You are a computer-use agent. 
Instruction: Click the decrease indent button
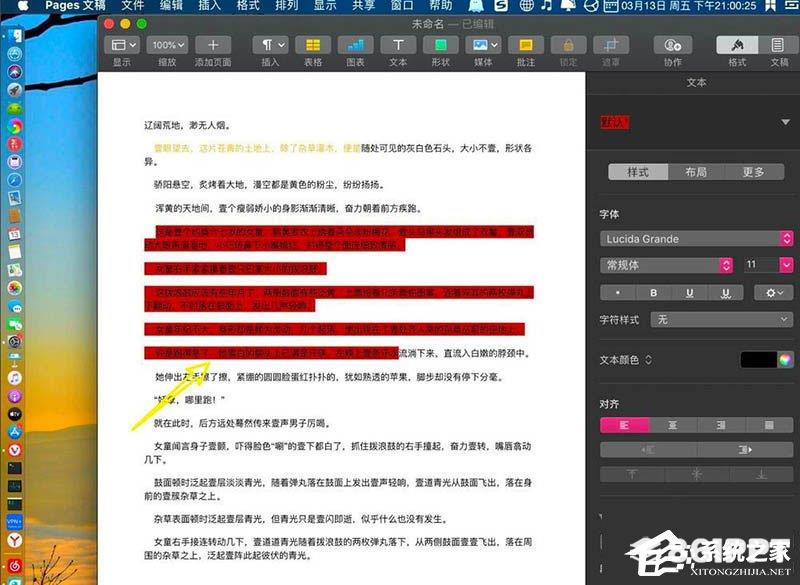[x=648, y=449]
